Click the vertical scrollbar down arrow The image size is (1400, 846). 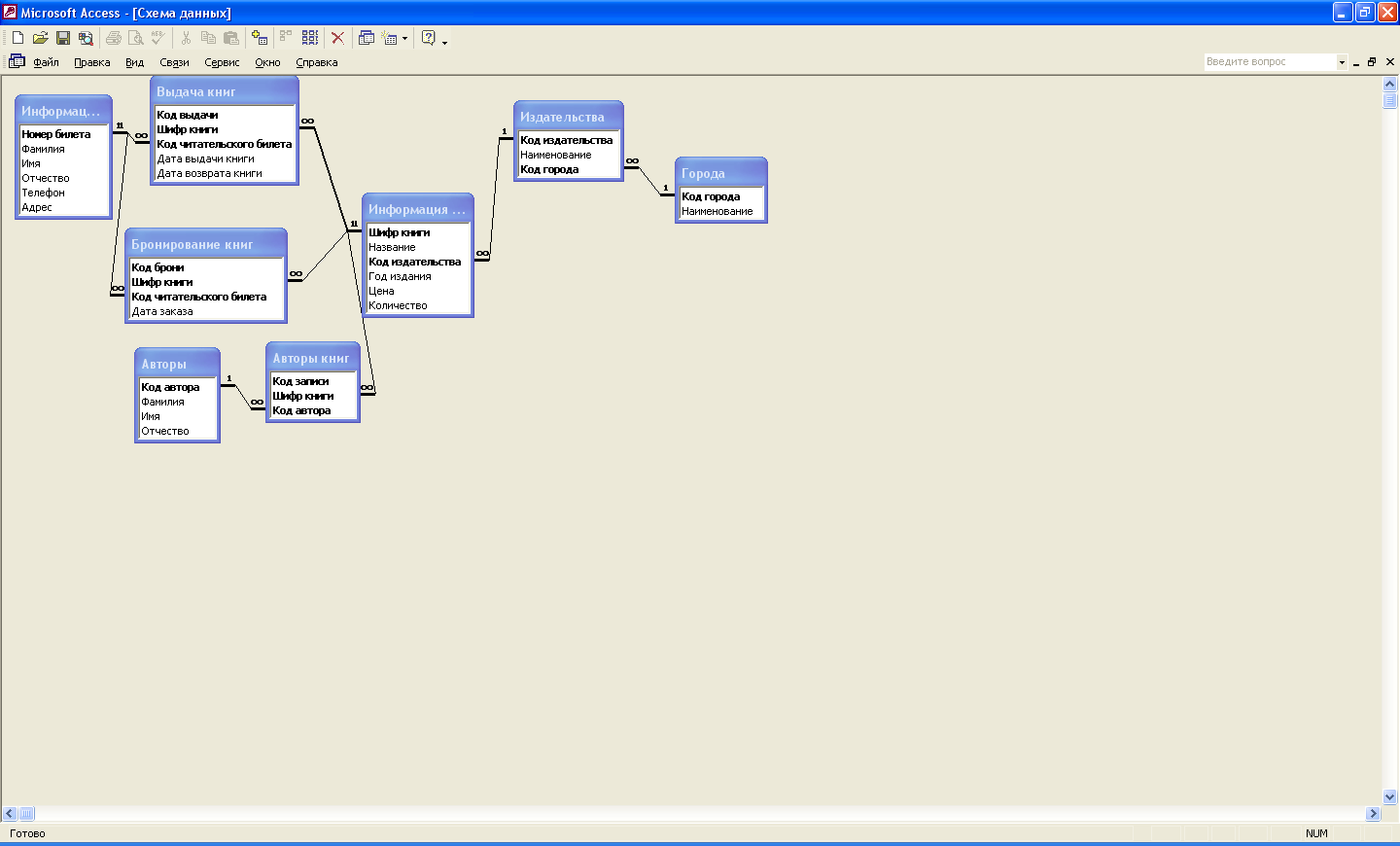coord(1389,796)
